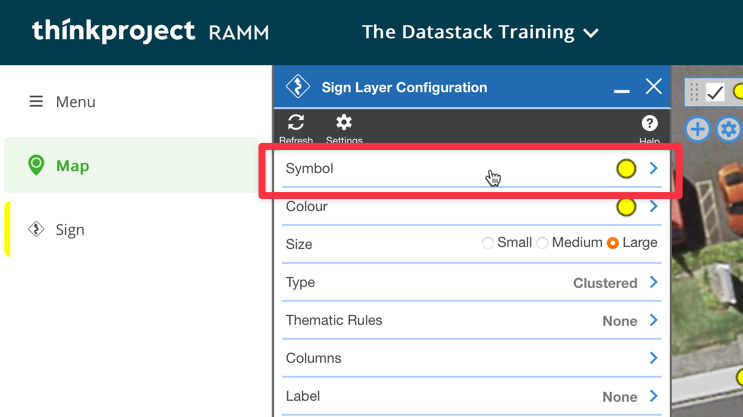Click the Sign Layer Configuration title text
This screenshot has width=743, height=417.
pos(404,87)
